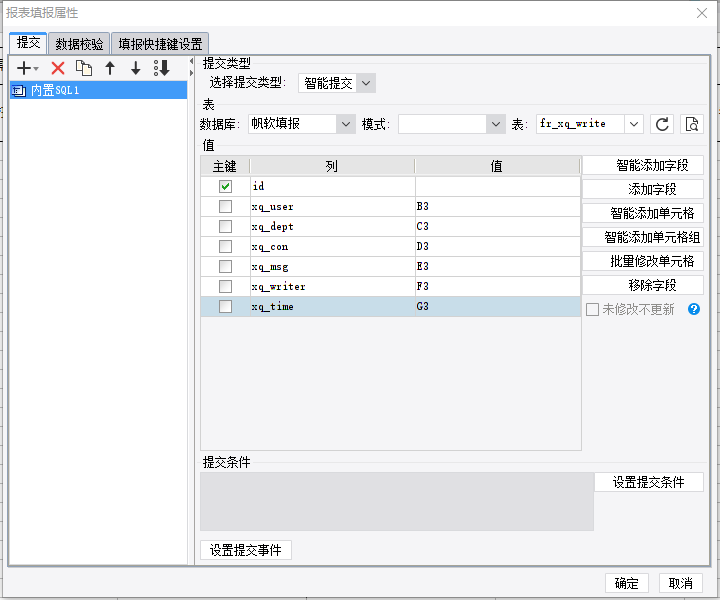Click the add (+) submit item icon

[28, 68]
